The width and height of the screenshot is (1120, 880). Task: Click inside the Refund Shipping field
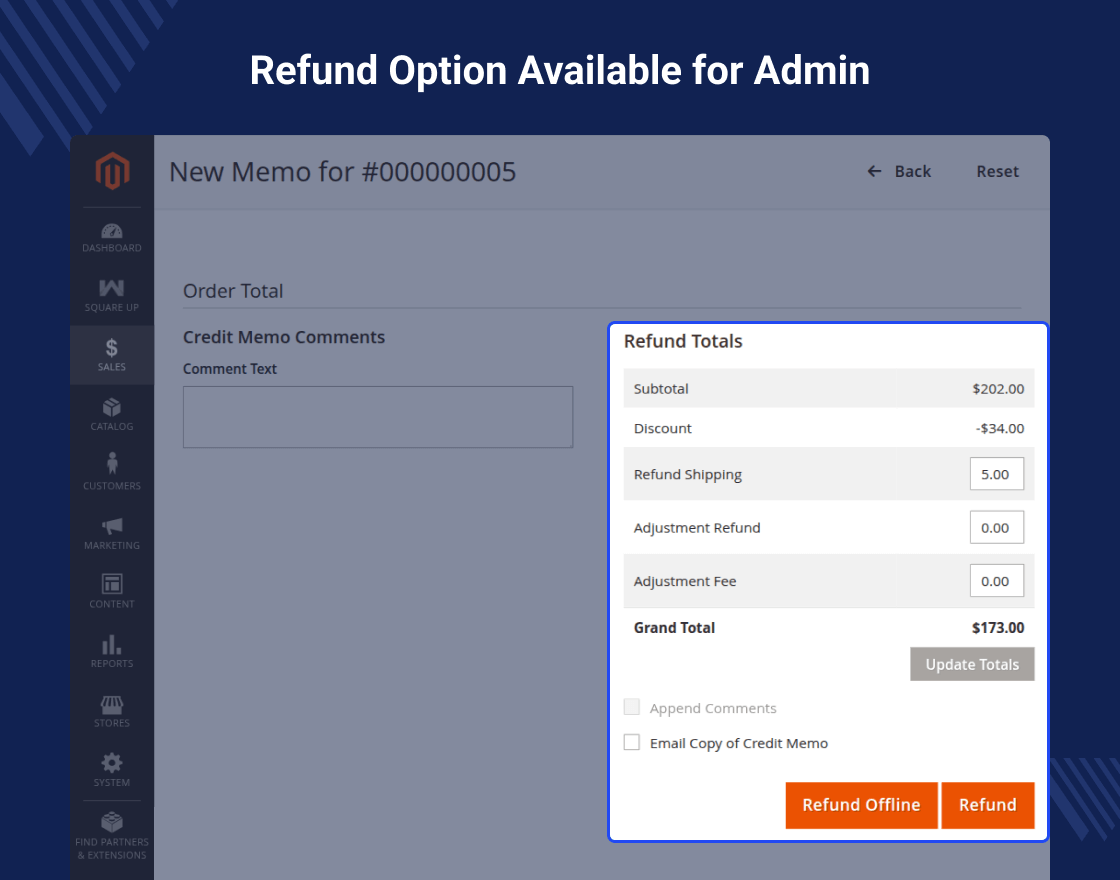point(996,474)
